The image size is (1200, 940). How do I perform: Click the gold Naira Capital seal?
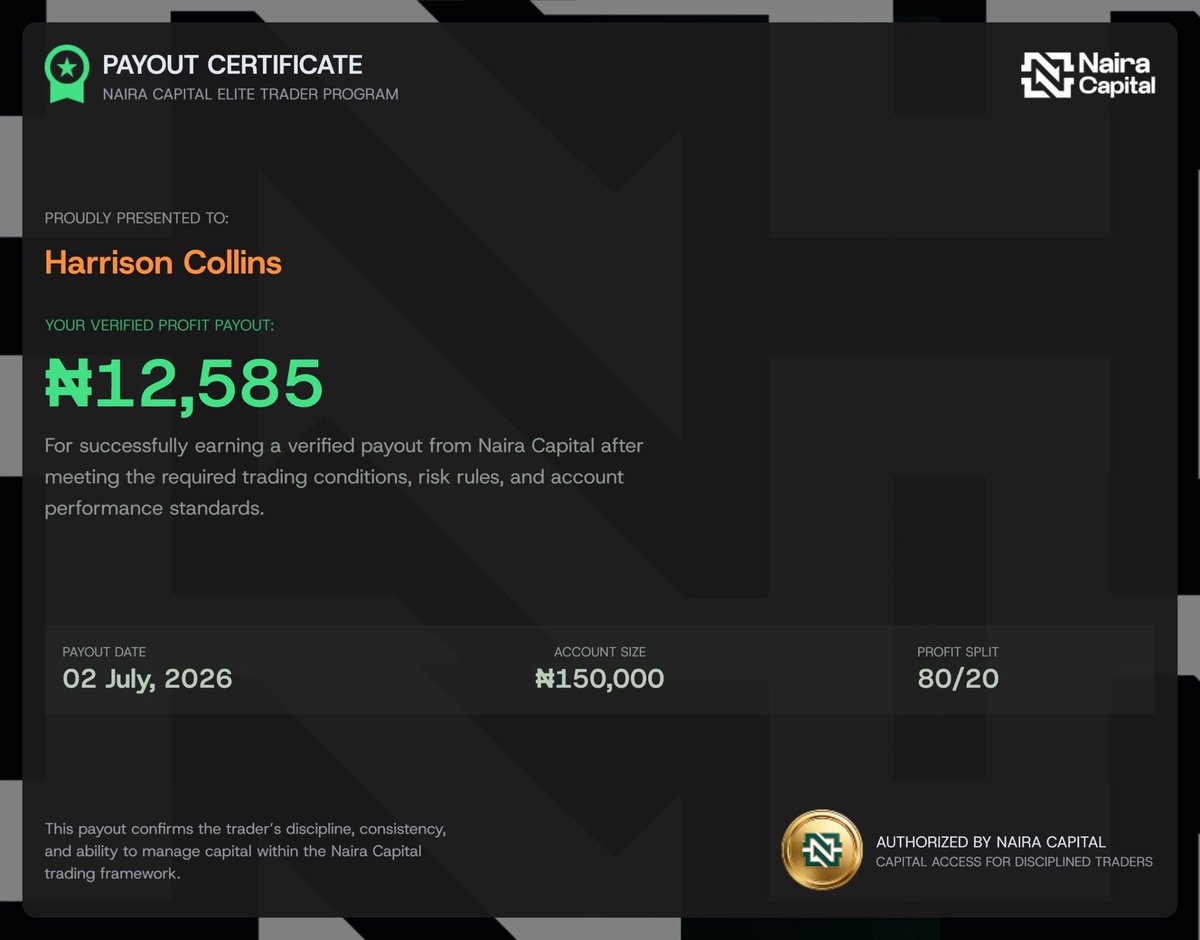pyautogui.click(x=822, y=850)
